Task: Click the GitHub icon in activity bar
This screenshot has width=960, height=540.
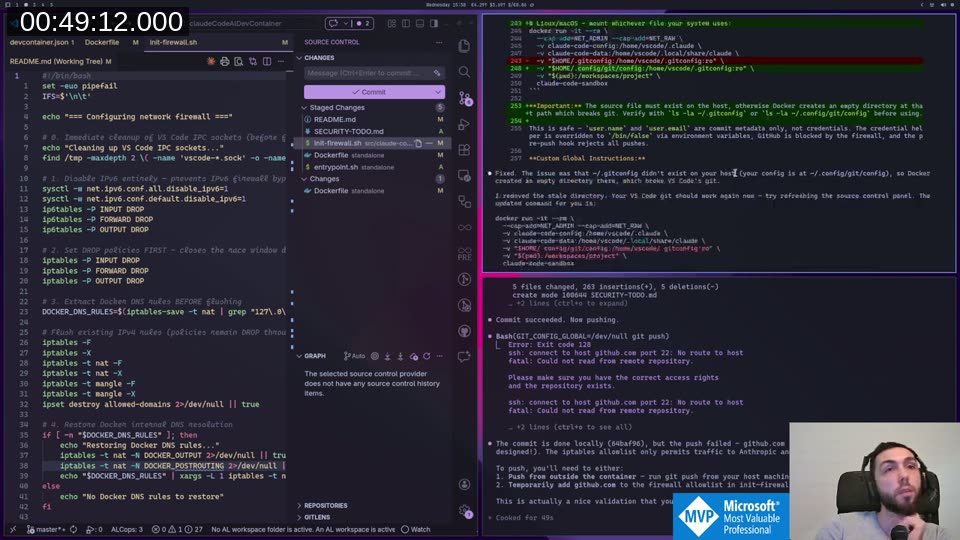Action: tap(464, 331)
